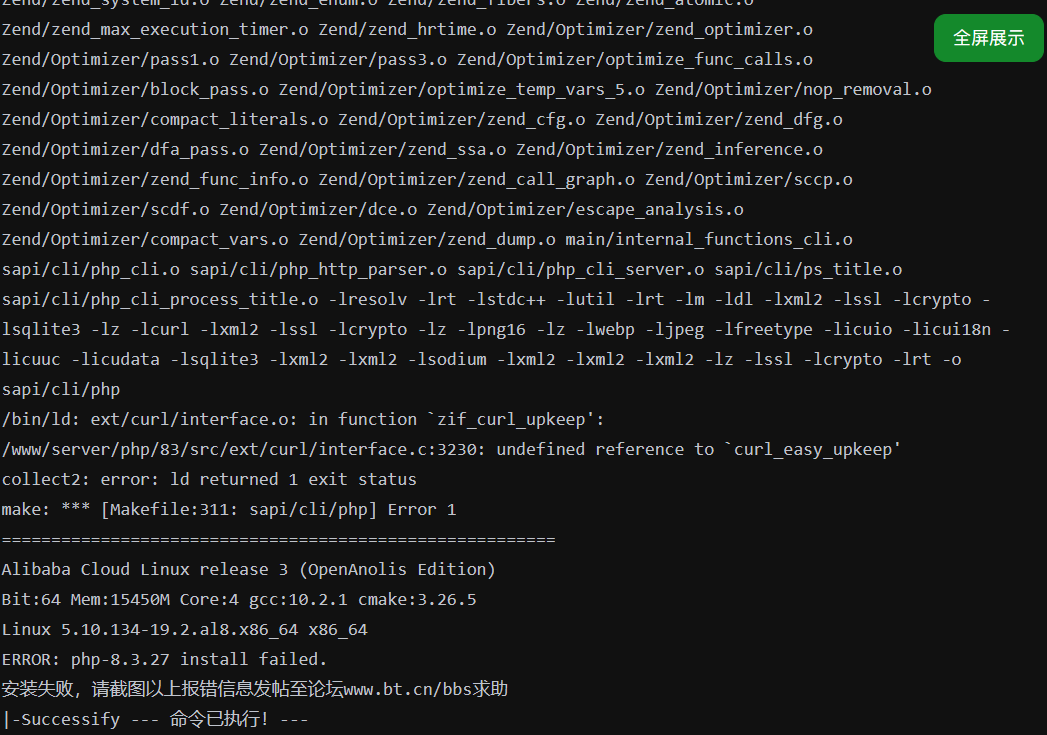The image size is (1047, 735).
Task: Click Zend/Optimizer/block_pass.o in the log
Action: point(135,89)
